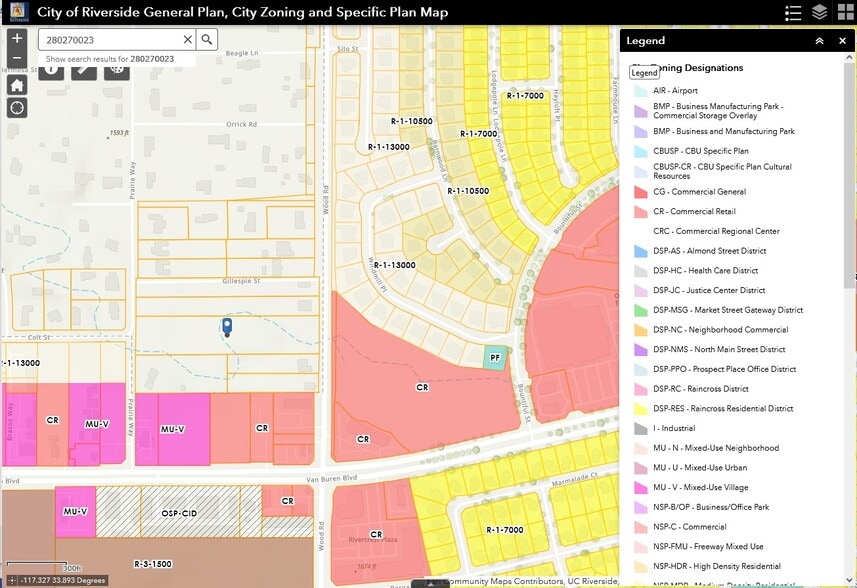Select 'Show search results for 280270023' suggestion
857x588 pixels.
(110, 59)
